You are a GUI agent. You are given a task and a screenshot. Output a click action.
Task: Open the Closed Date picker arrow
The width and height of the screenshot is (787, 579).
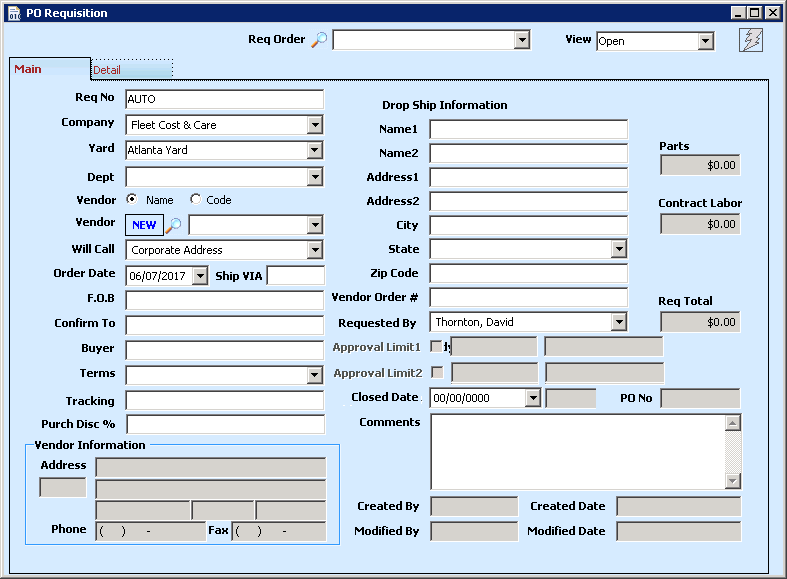(x=533, y=398)
